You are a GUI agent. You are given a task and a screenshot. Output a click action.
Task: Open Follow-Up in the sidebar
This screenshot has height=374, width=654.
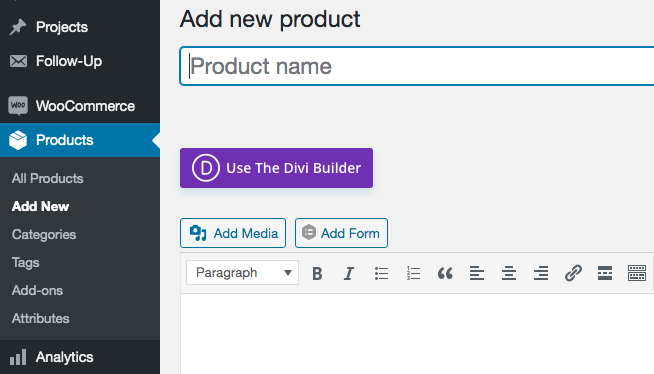[80, 61]
